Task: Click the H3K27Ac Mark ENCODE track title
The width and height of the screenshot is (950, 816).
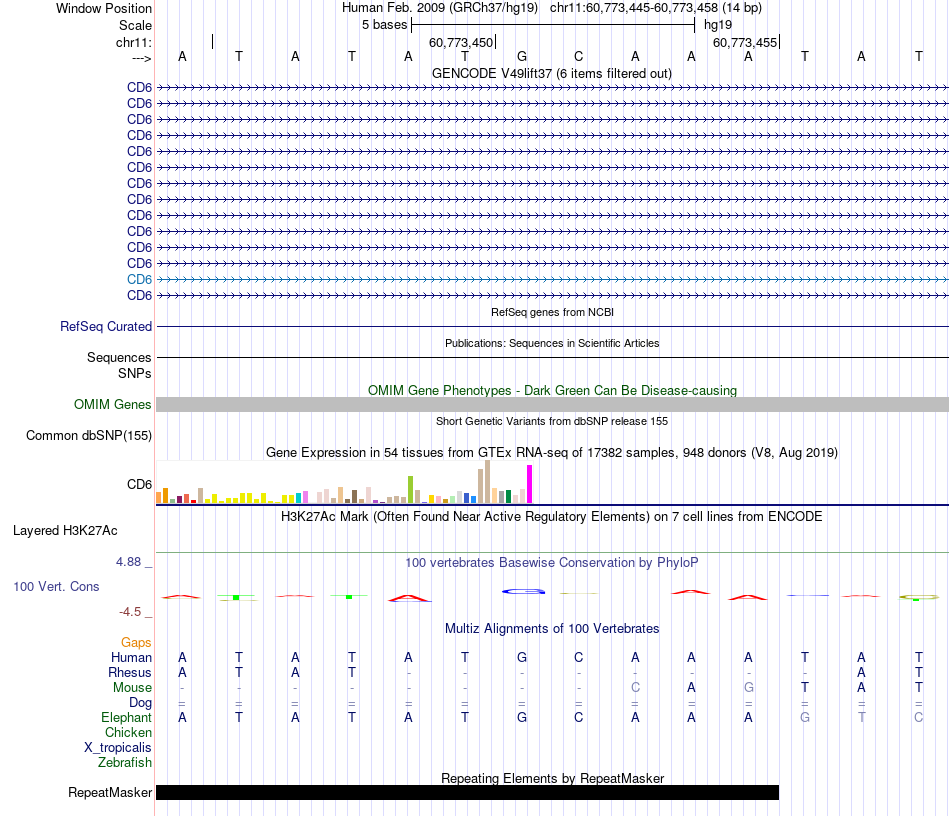Action: (552, 517)
